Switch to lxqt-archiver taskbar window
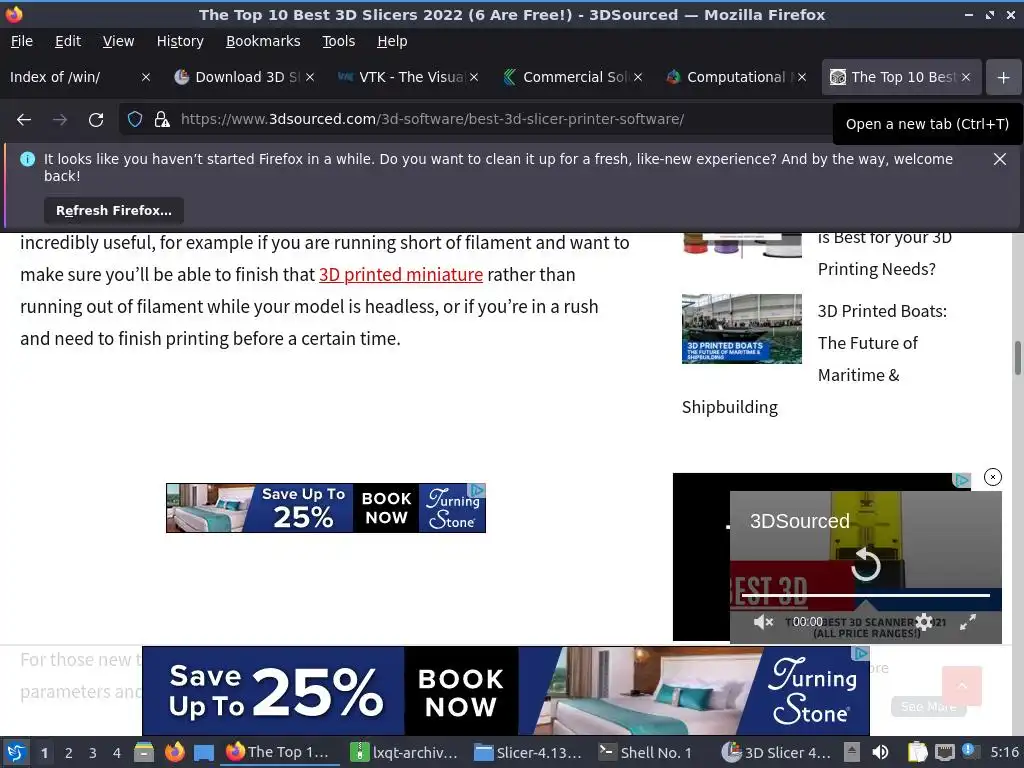Viewport: 1024px width, 768px height. tap(404, 752)
